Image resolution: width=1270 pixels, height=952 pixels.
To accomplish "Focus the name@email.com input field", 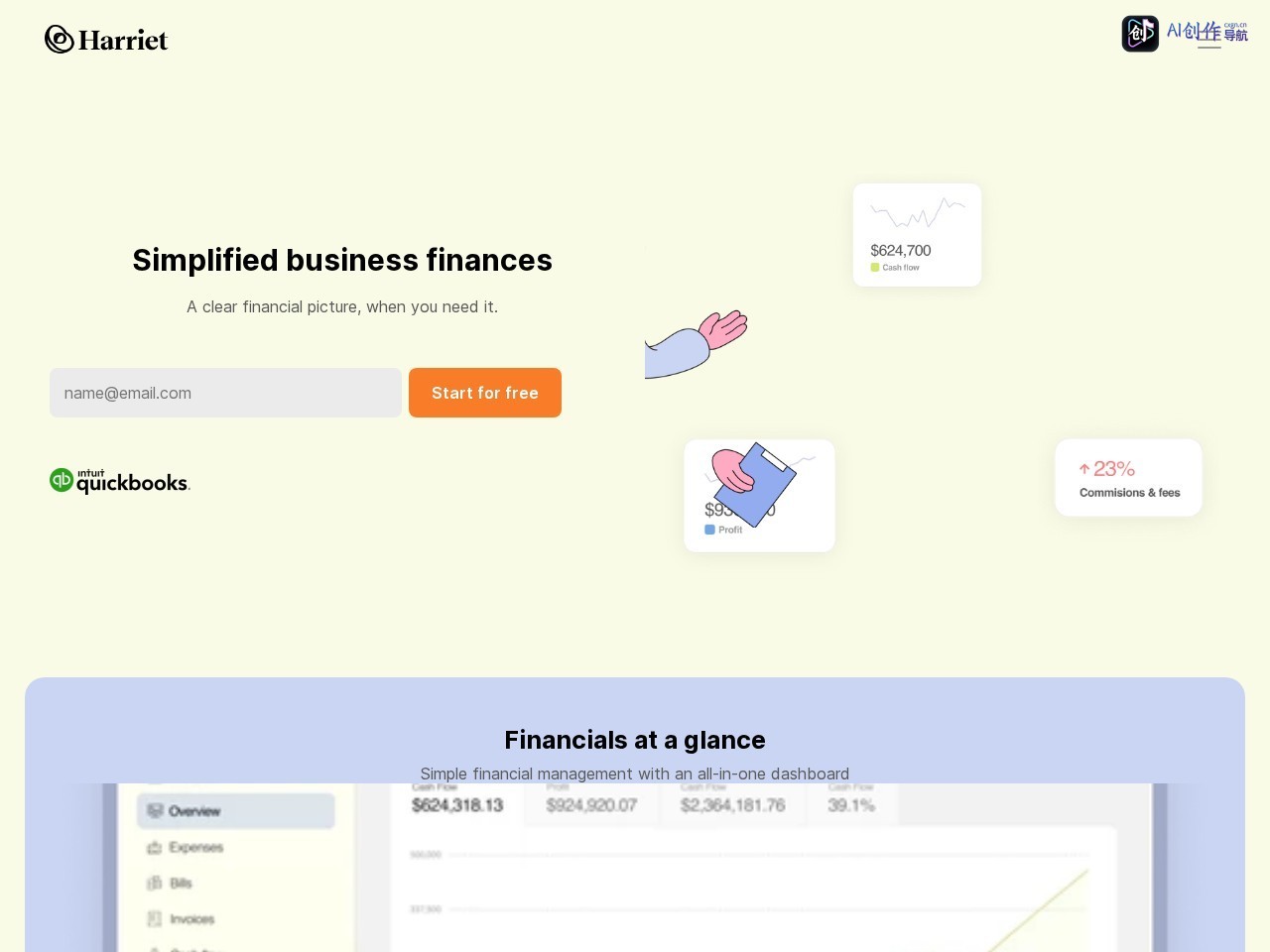I will pyautogui.click(x=225, y=393).
